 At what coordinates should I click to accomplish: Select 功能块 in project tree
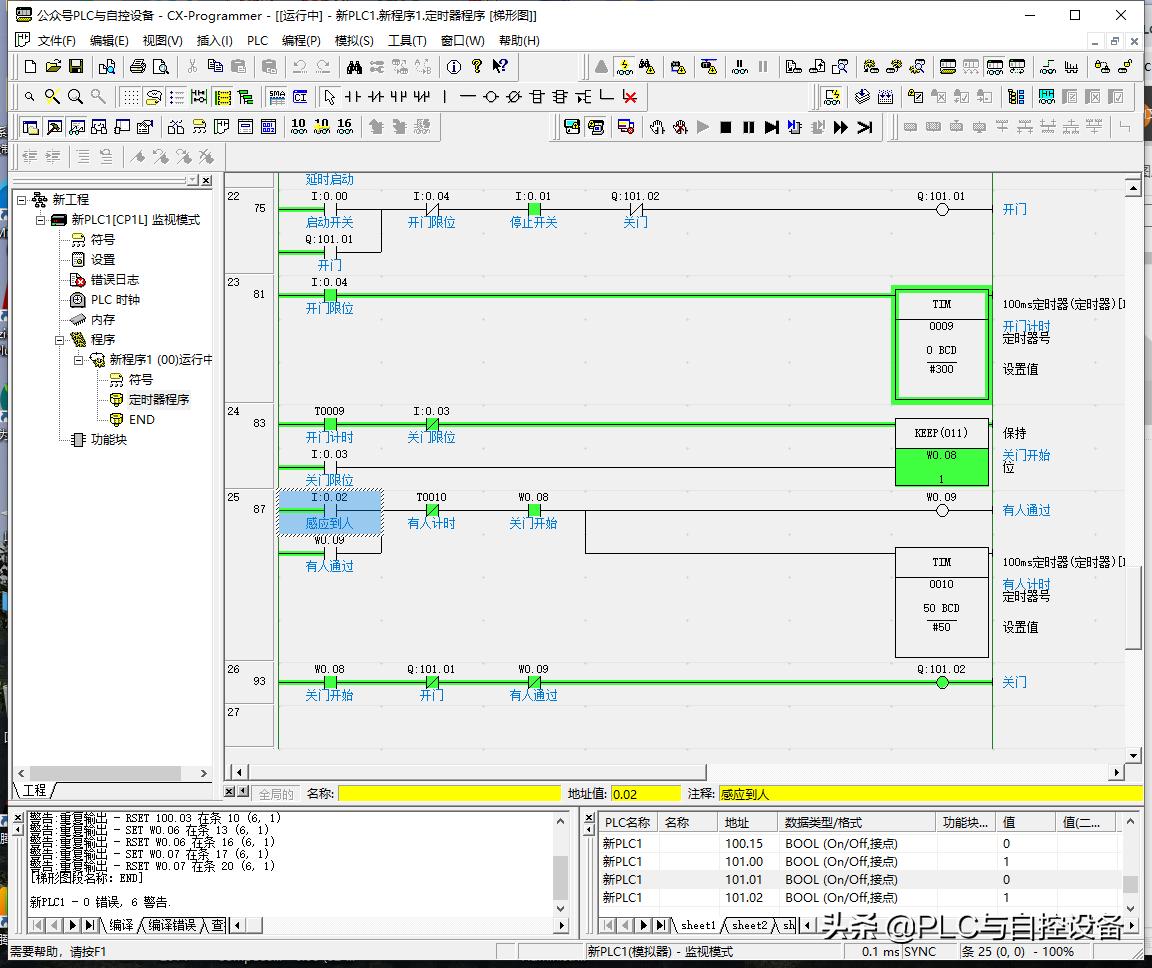tap(109, 439)
